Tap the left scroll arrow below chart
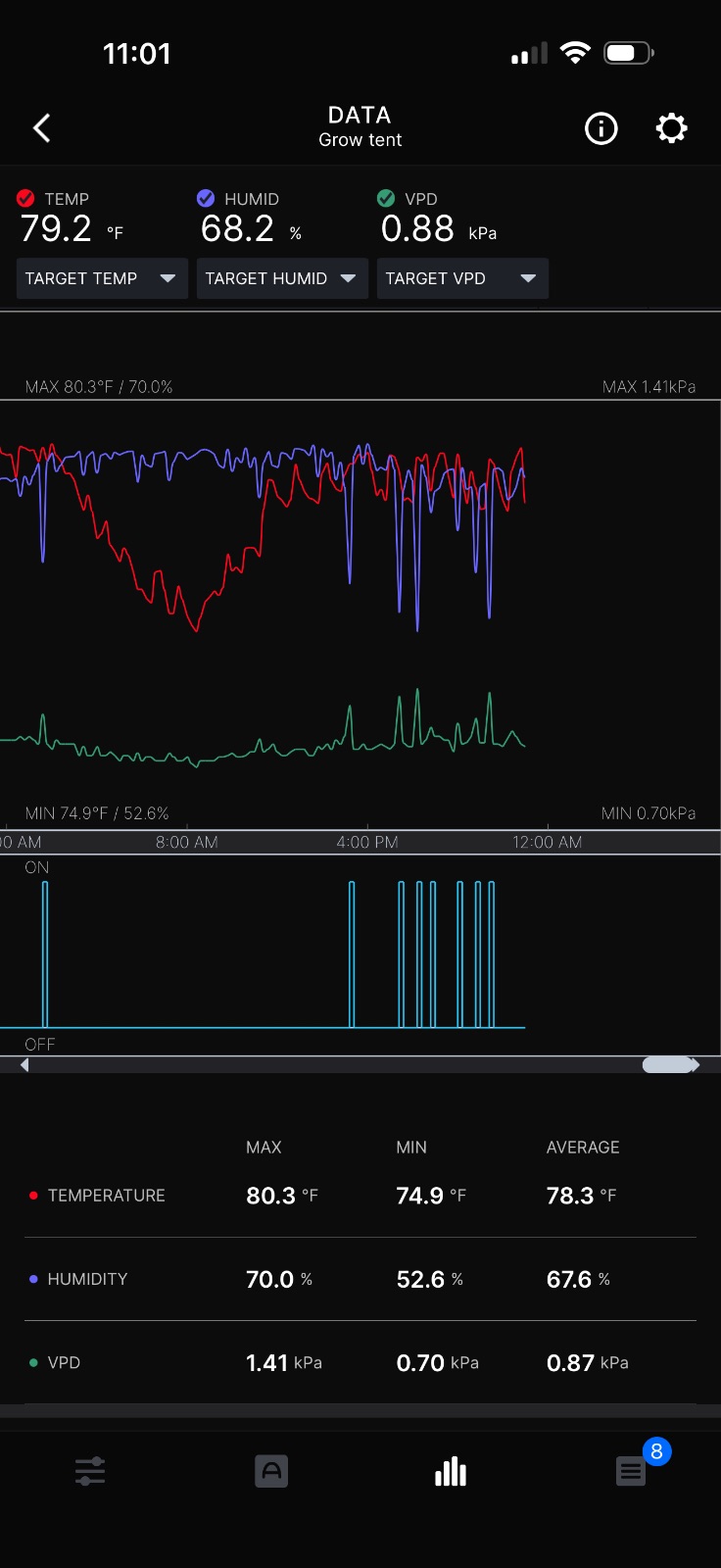Viewport: 721px width, 1568px height. (24, 1065)
